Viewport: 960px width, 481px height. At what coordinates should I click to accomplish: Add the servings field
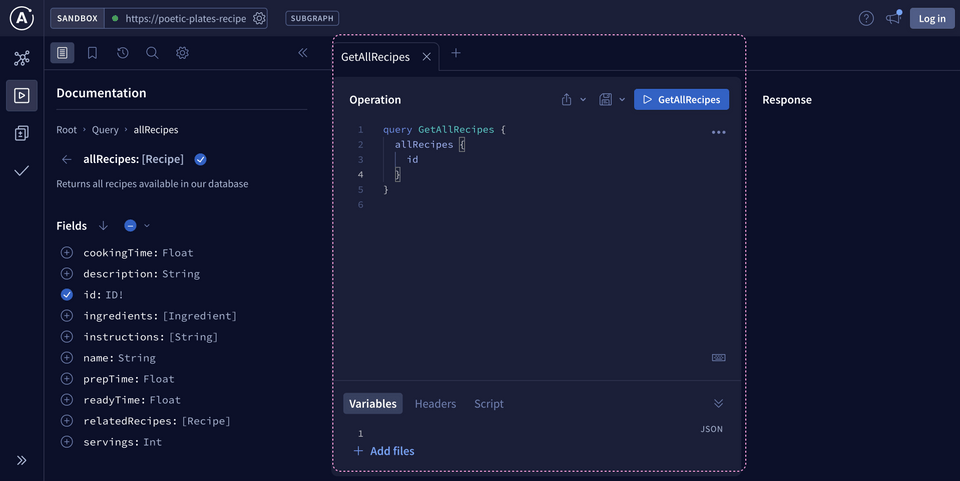click(x=67, y=442)
